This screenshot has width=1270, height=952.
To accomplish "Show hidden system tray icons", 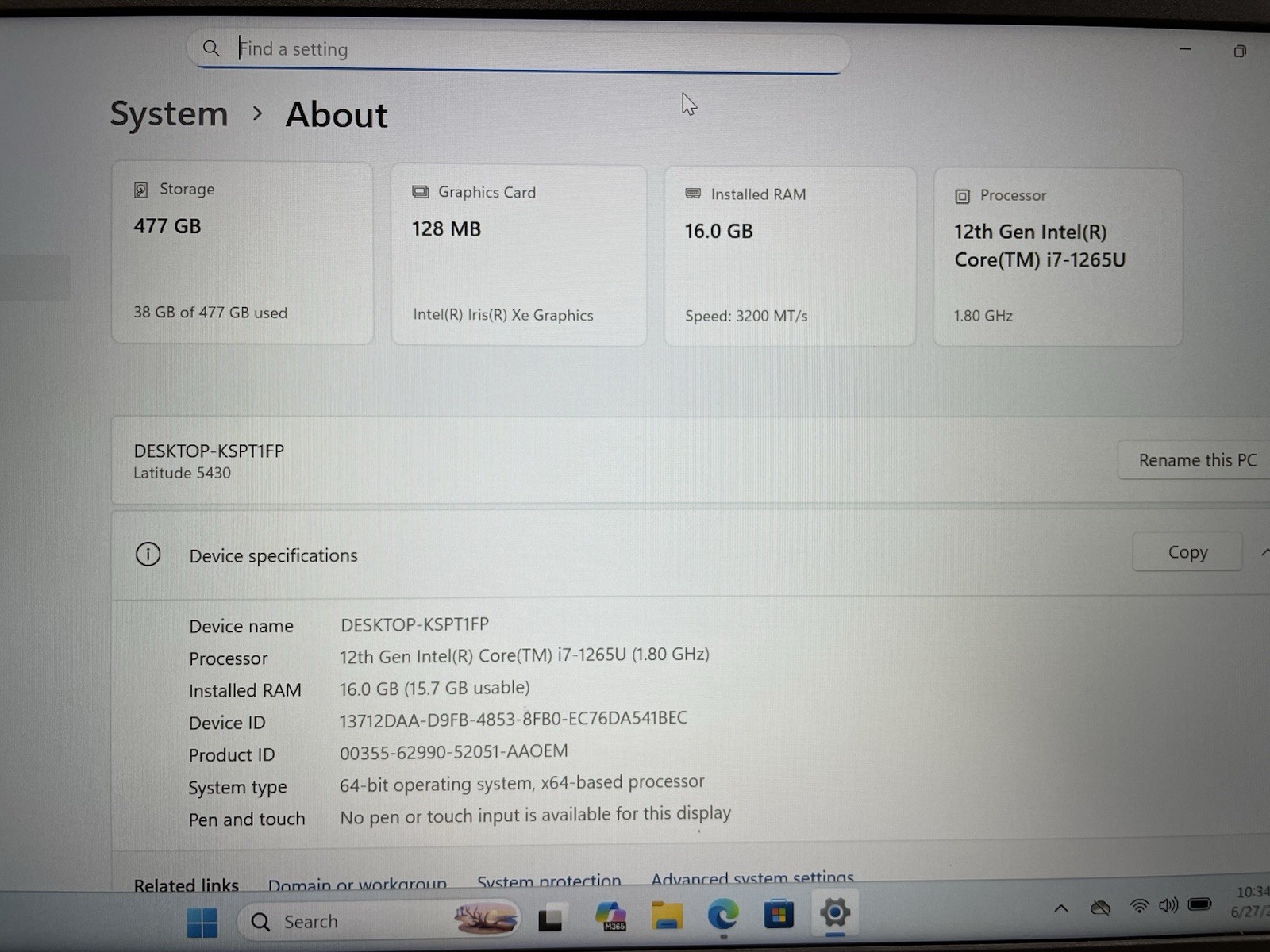I will [1060, 908].
